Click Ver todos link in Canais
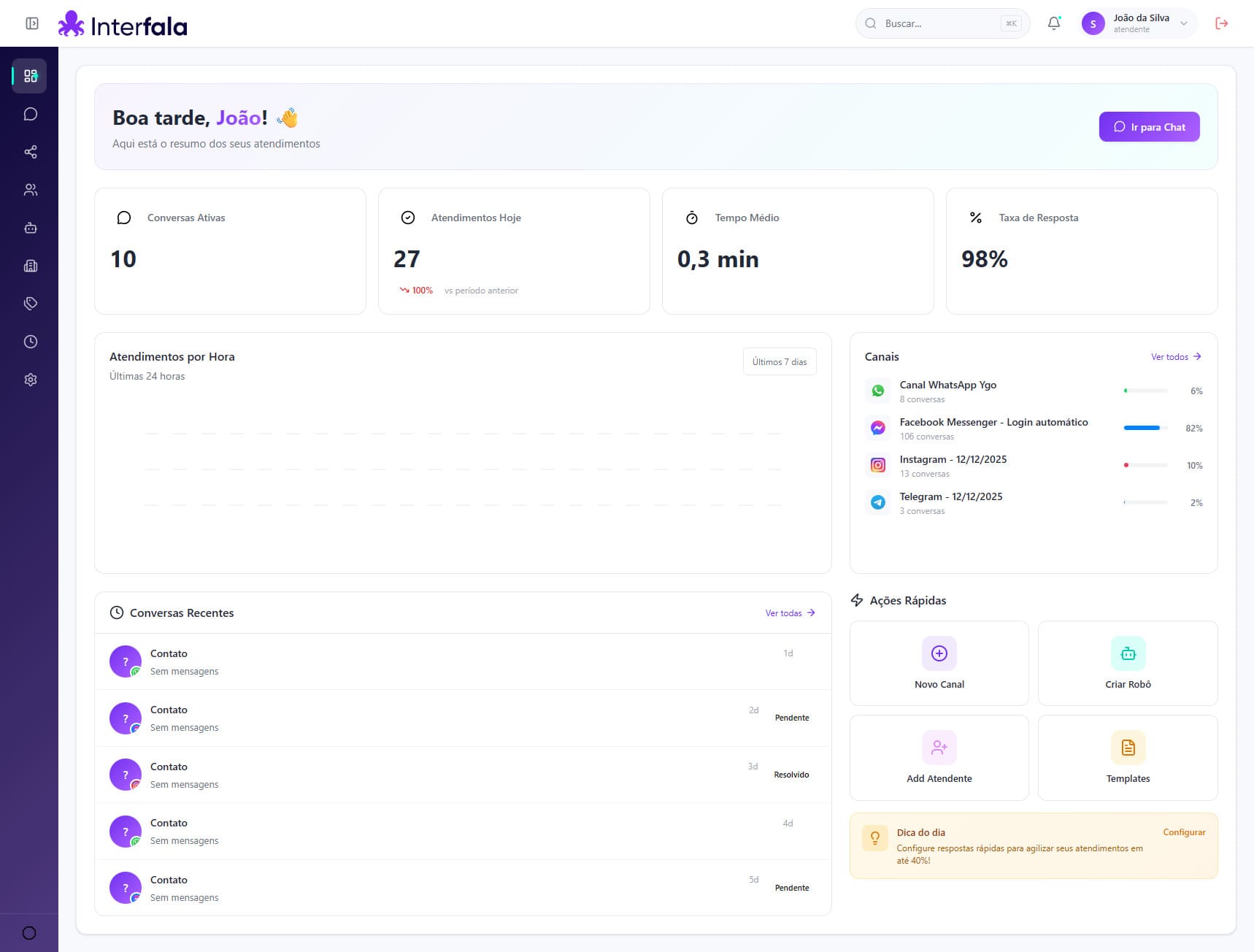 pyautogui.click(x=1175, y=357)
